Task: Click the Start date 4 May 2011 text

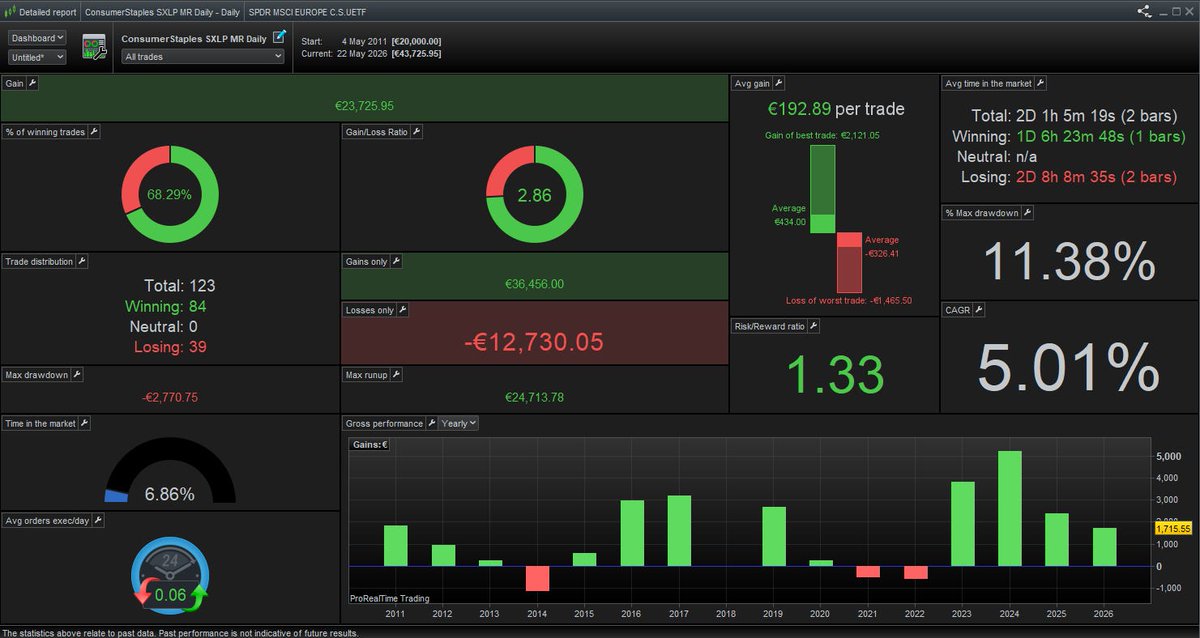Action: [371, 41]
